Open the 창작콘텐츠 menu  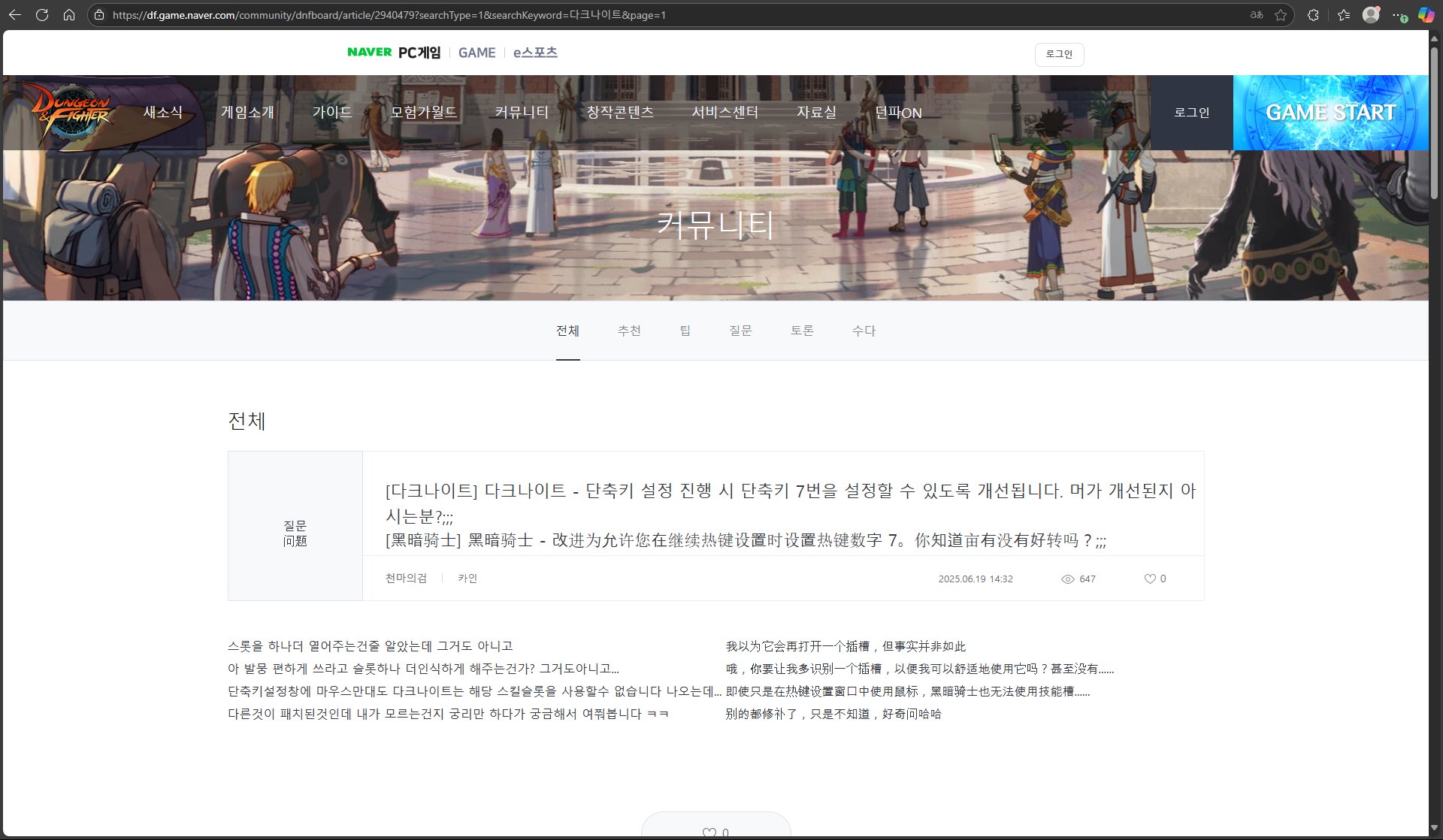[620, 113]
